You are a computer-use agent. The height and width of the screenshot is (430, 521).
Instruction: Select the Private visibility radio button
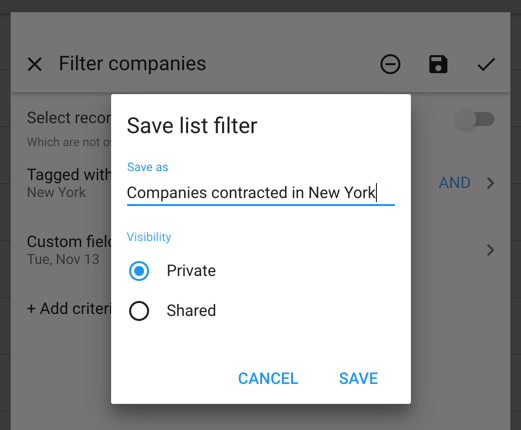coord(139,271)
